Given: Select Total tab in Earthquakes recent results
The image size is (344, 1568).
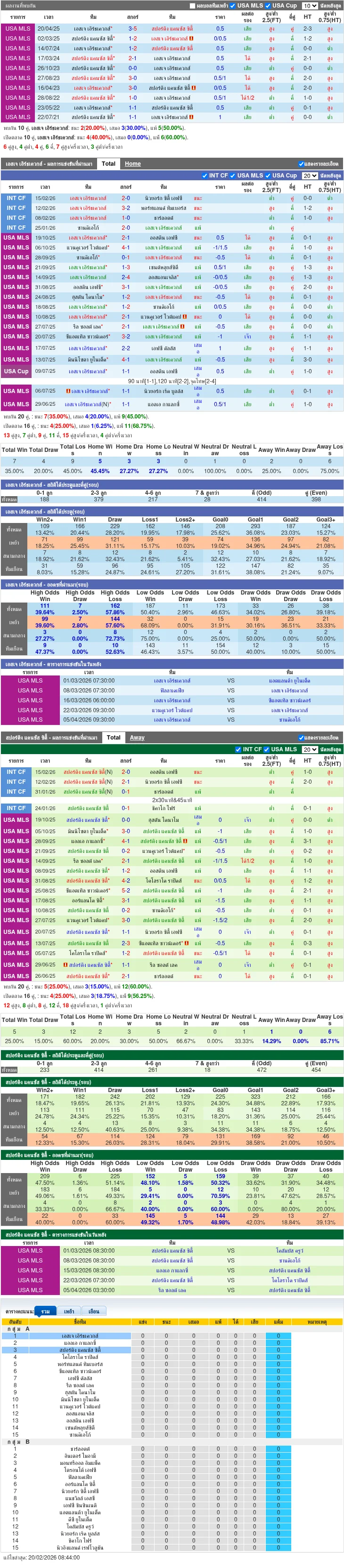Looking at the screenshot, I should tap(108, 164).
